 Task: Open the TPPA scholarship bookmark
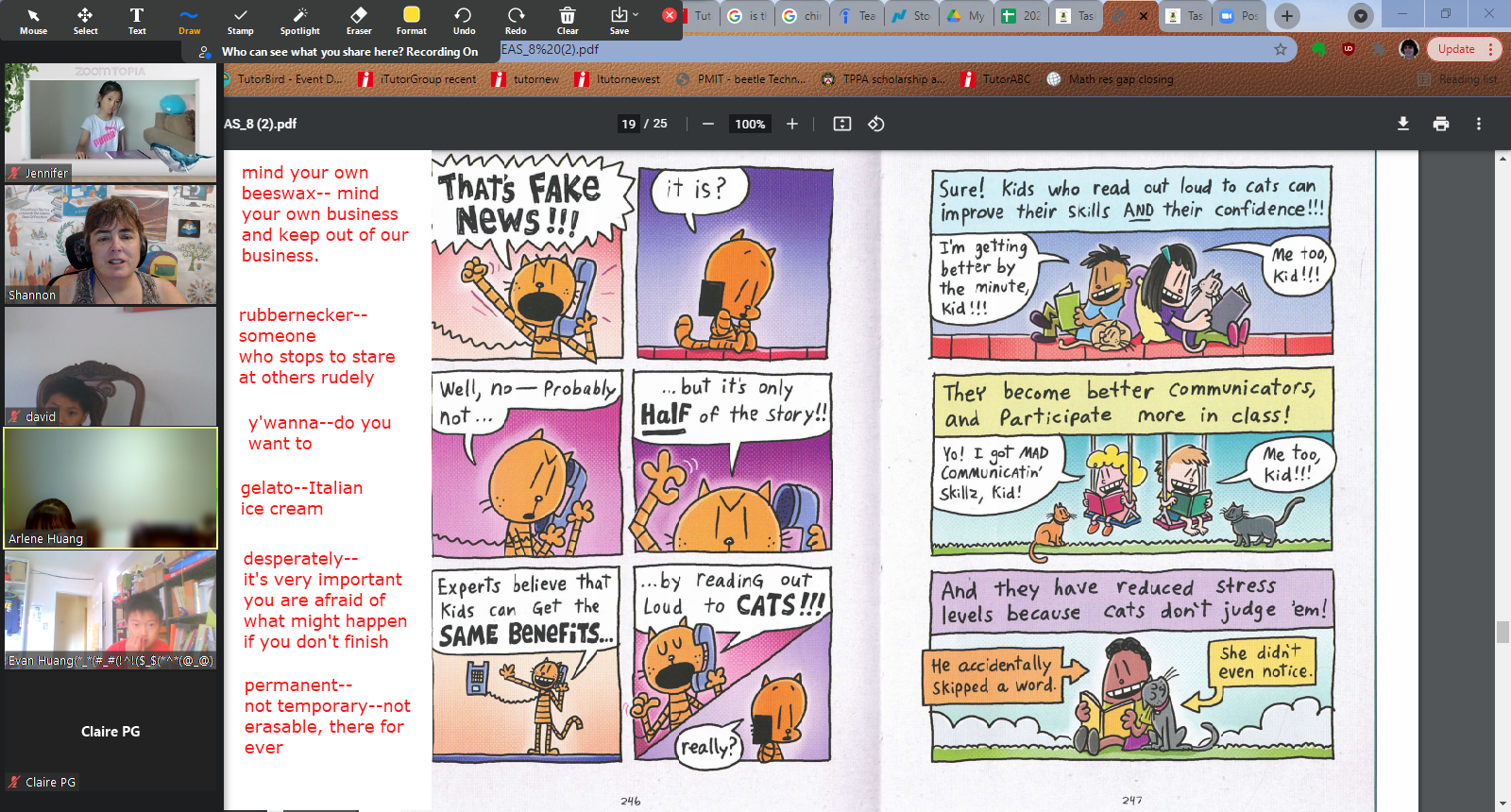pos(883,79)
